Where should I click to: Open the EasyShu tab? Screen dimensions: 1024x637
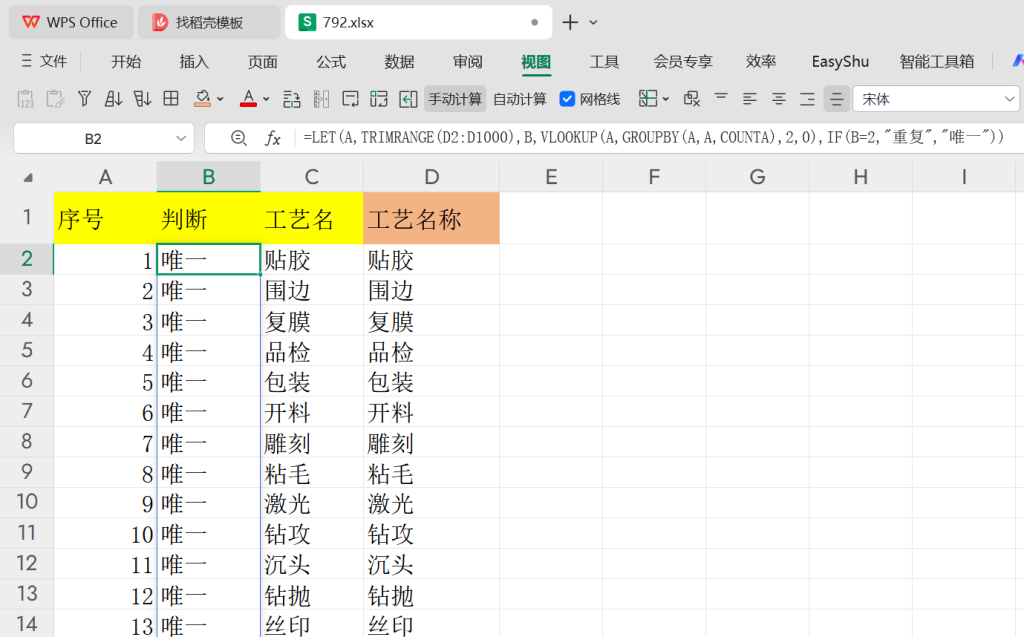[x=840, y=61]
